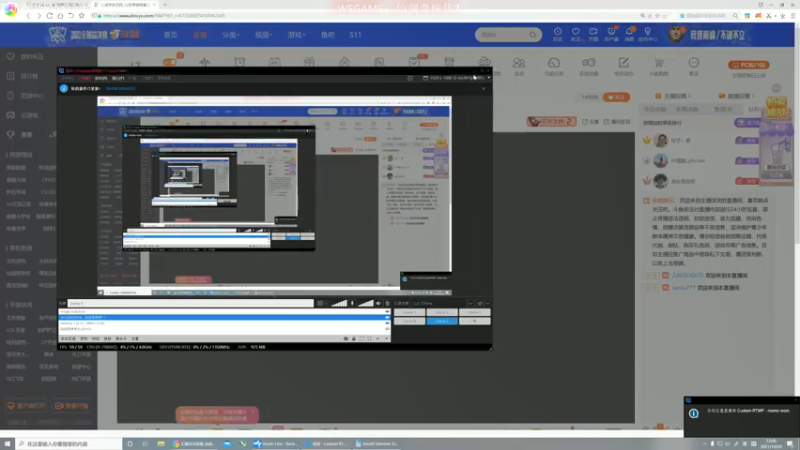Click the lock icon in sources toolbar
Image resolution: width=800 pixels, height=450 pixels.
point(354,338)
